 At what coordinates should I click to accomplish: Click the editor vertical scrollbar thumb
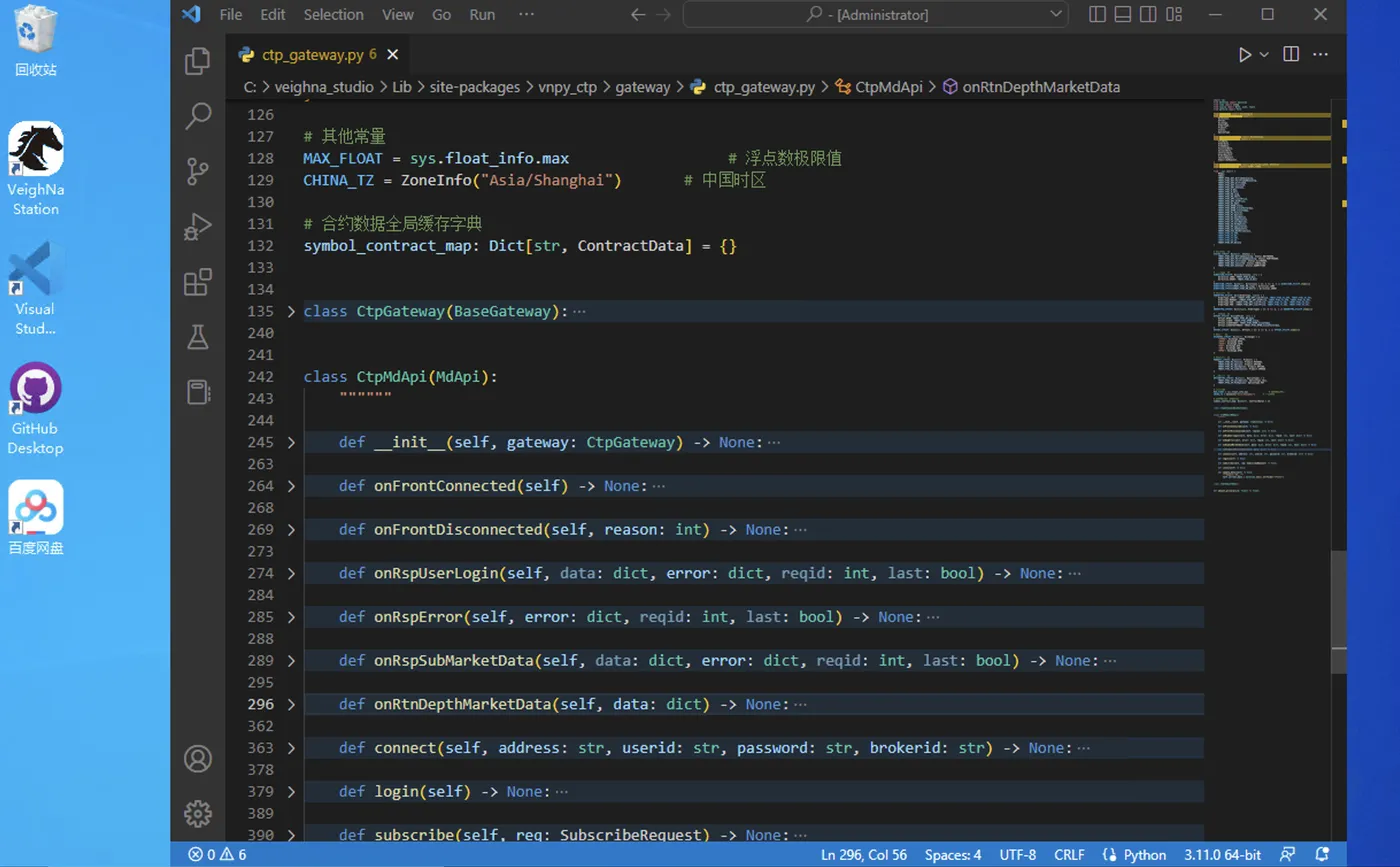(1339, 612)
